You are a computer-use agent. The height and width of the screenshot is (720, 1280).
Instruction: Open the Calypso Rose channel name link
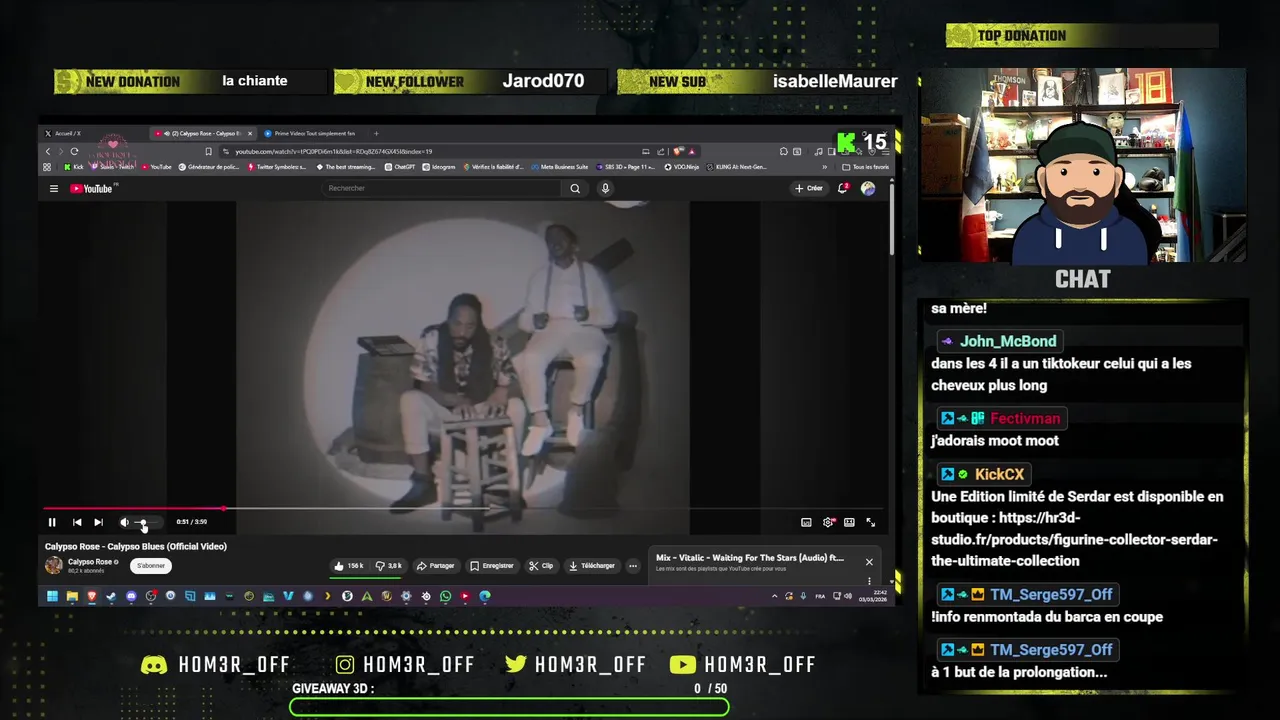90,562
